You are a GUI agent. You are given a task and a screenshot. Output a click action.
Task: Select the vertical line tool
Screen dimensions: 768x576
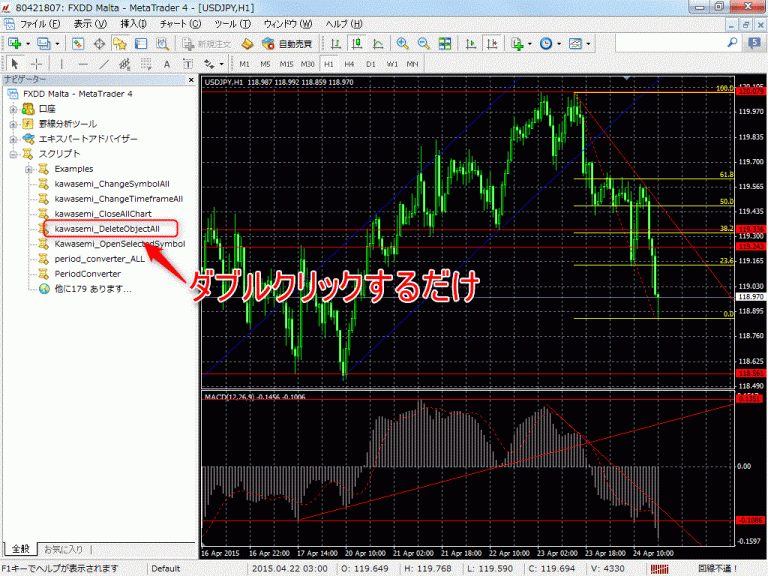click(62, 64)
